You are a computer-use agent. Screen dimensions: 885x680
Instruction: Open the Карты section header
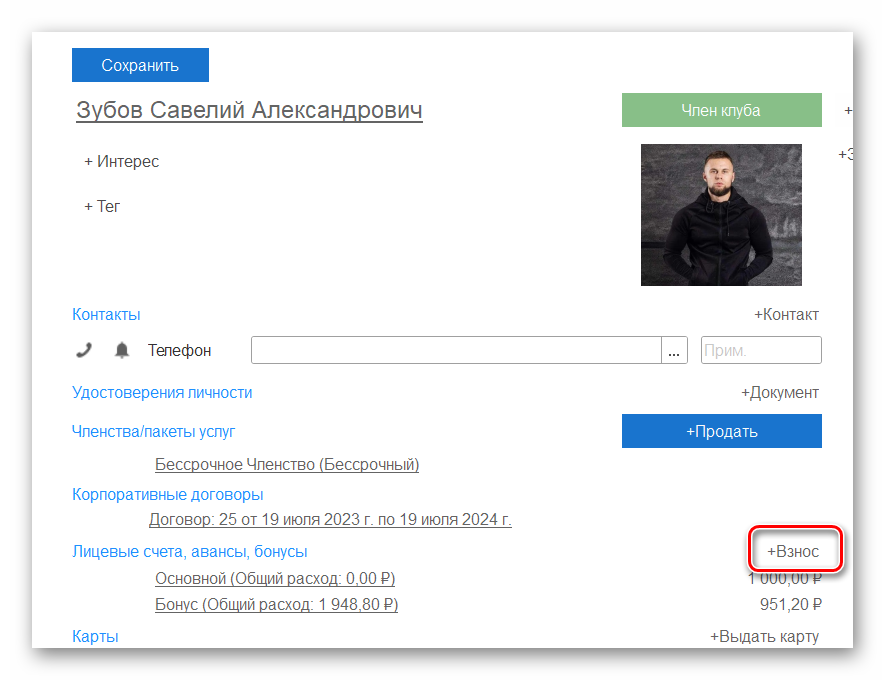pos(95,636)
